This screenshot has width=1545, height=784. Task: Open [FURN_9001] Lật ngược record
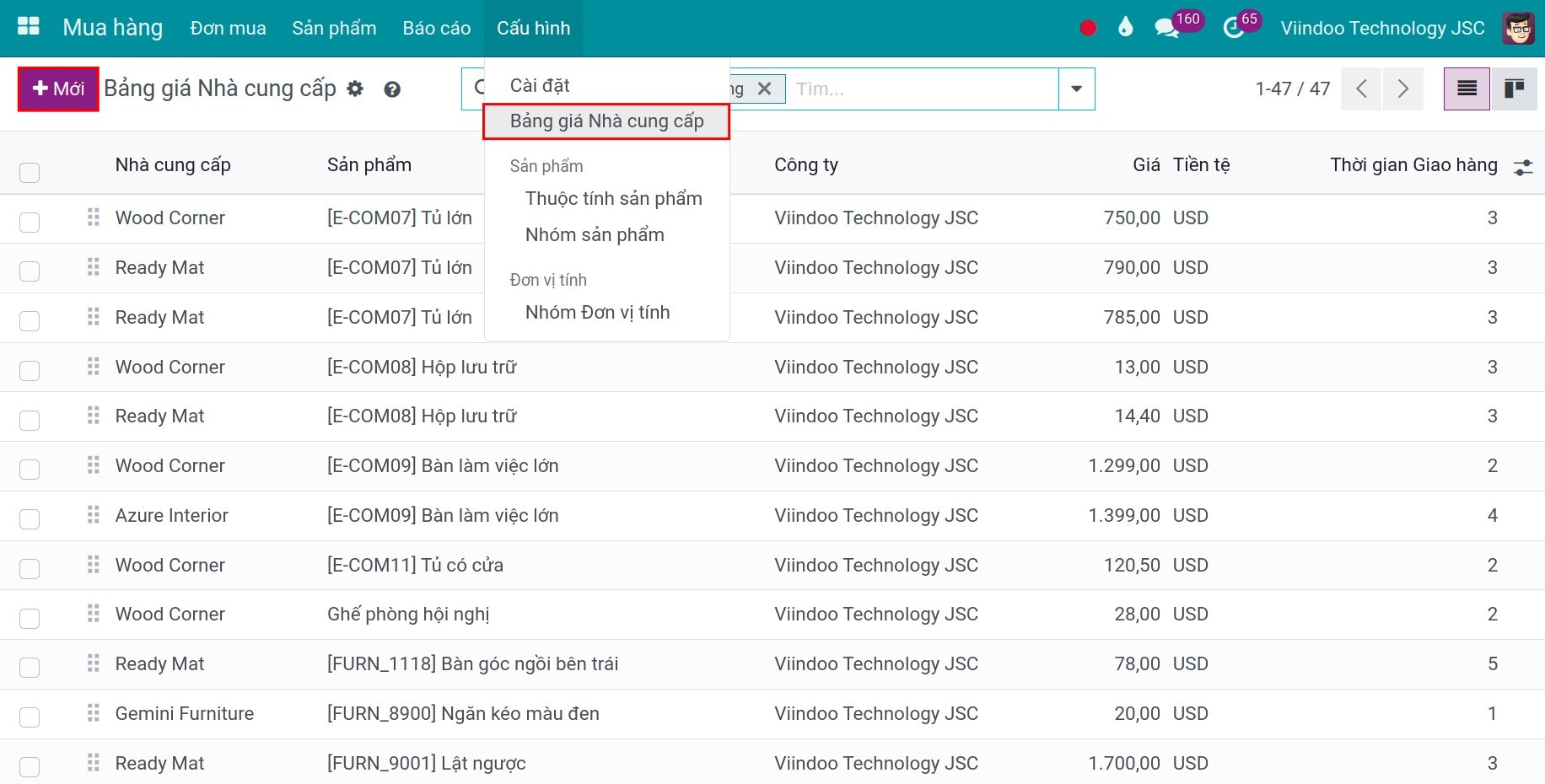pos(426,763)
